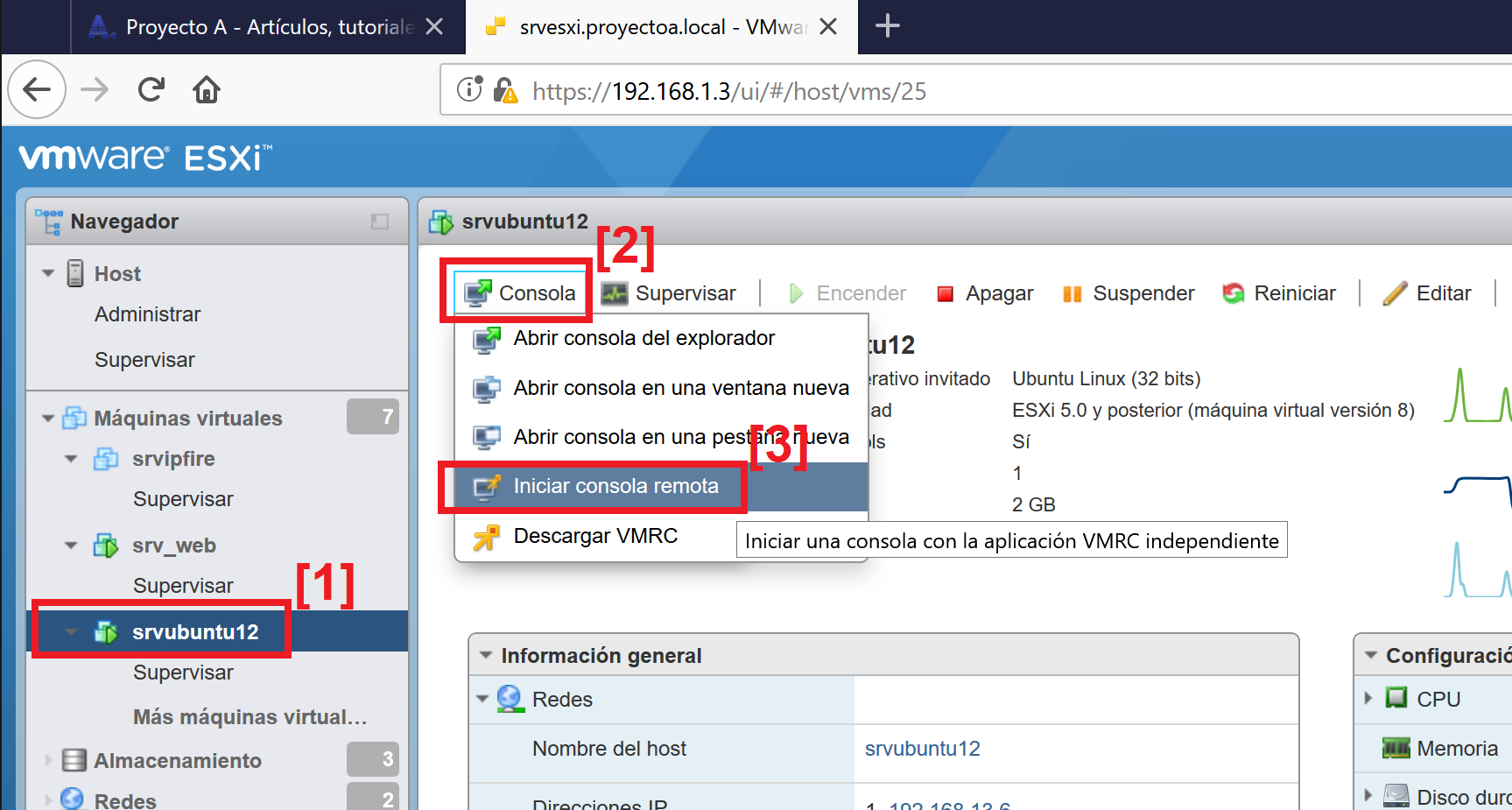This screenshot has width=1512, height=810.
Task: Collapse the srvubuntu12 tree node
Action: click(x=71, y=632)
